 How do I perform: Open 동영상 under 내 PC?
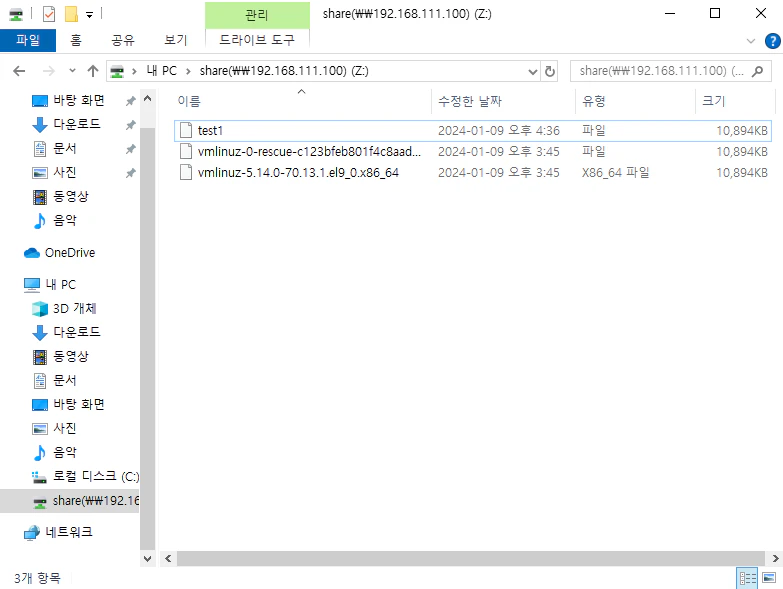click(60, 356)
